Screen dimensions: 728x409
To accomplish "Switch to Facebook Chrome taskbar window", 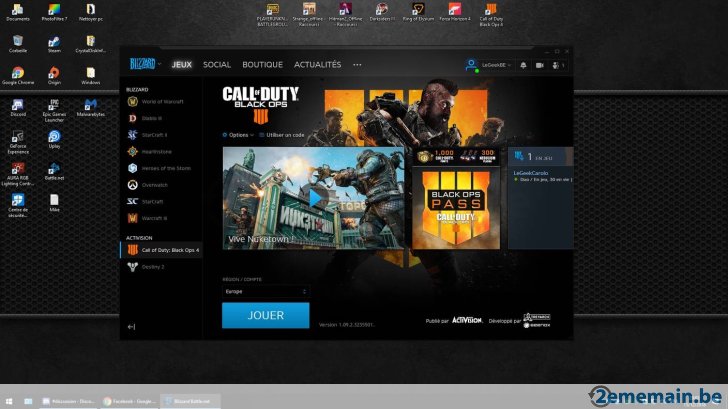I will tap(130, 401).
